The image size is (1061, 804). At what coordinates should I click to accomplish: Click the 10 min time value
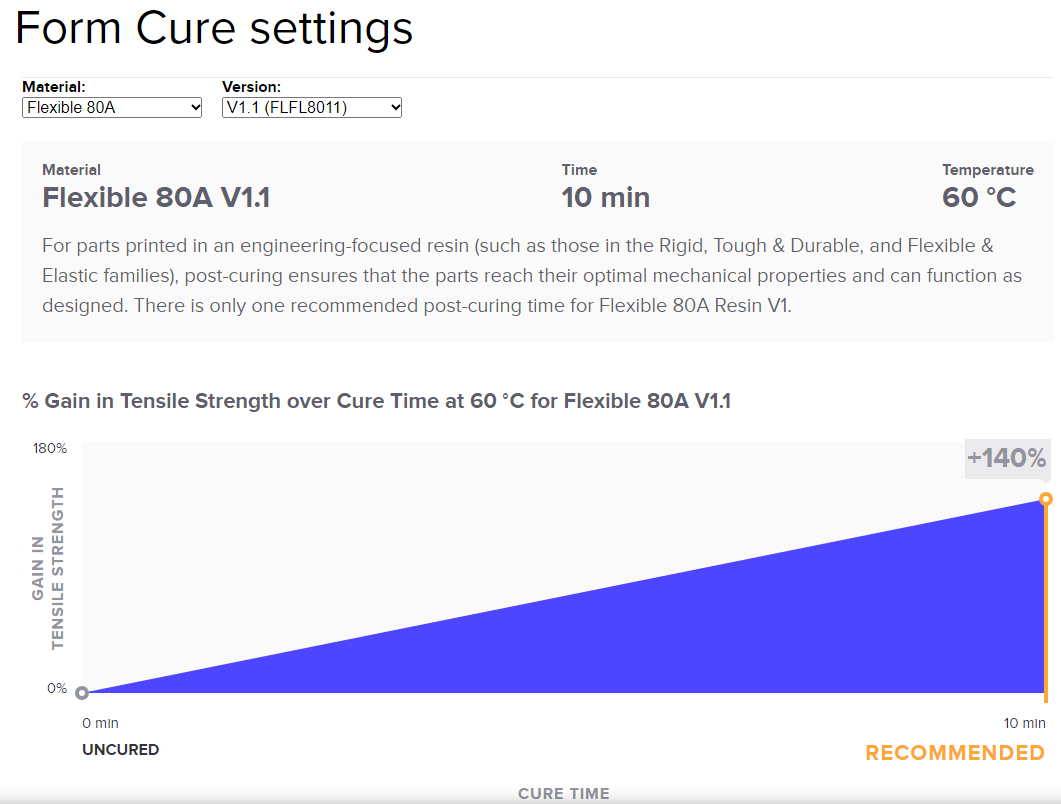(606, 198)
